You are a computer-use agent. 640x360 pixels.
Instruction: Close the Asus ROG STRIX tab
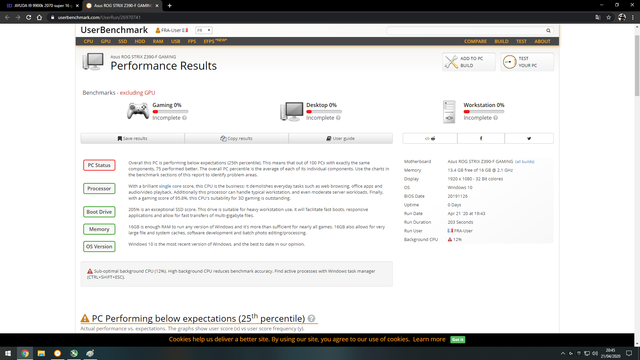coord(157,6)
